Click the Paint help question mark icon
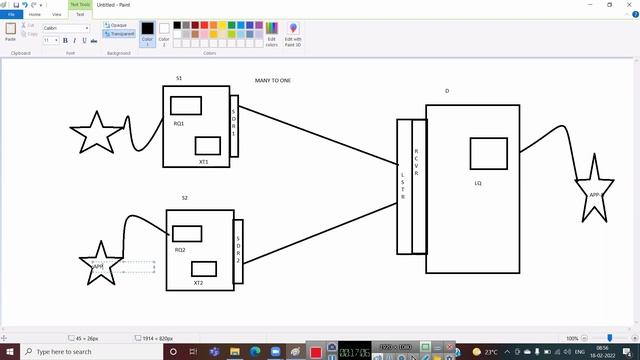Viewport: 640px width, 360px height. pos(636,14)
